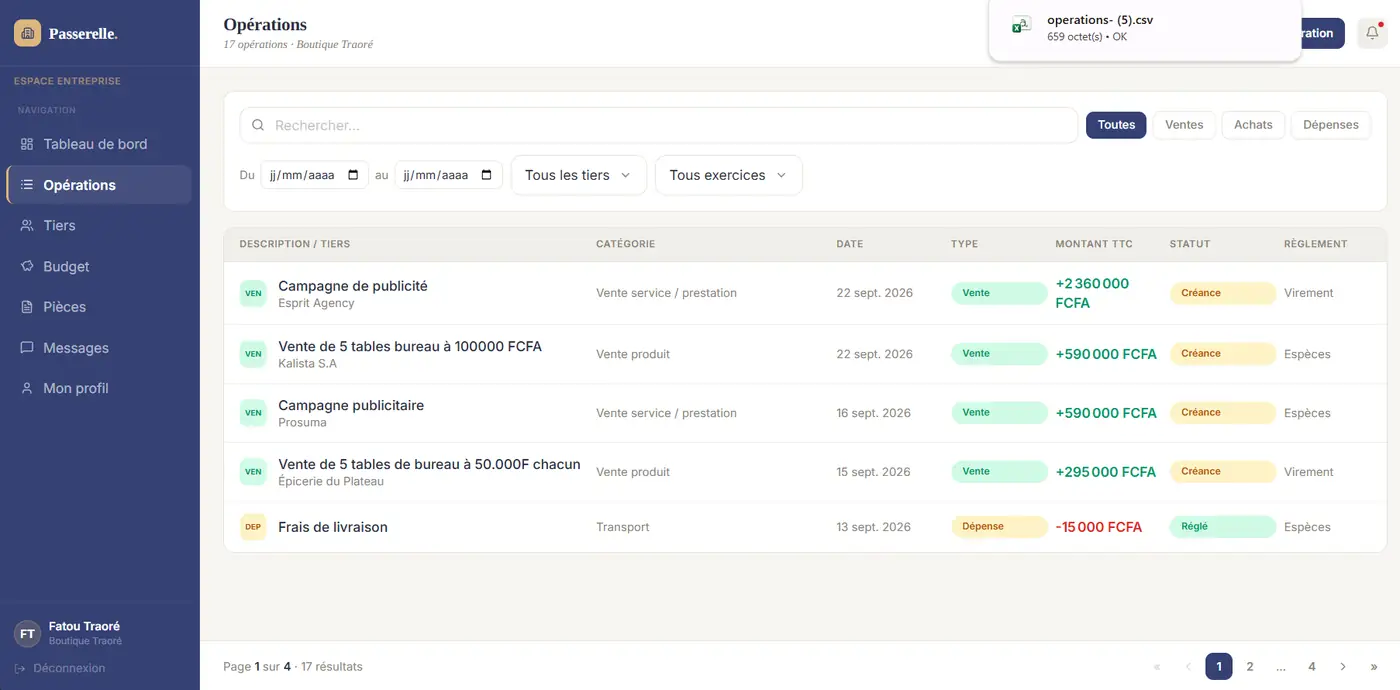
Task: Go to pagination page 1
Action: click(x=1218, y=666)
